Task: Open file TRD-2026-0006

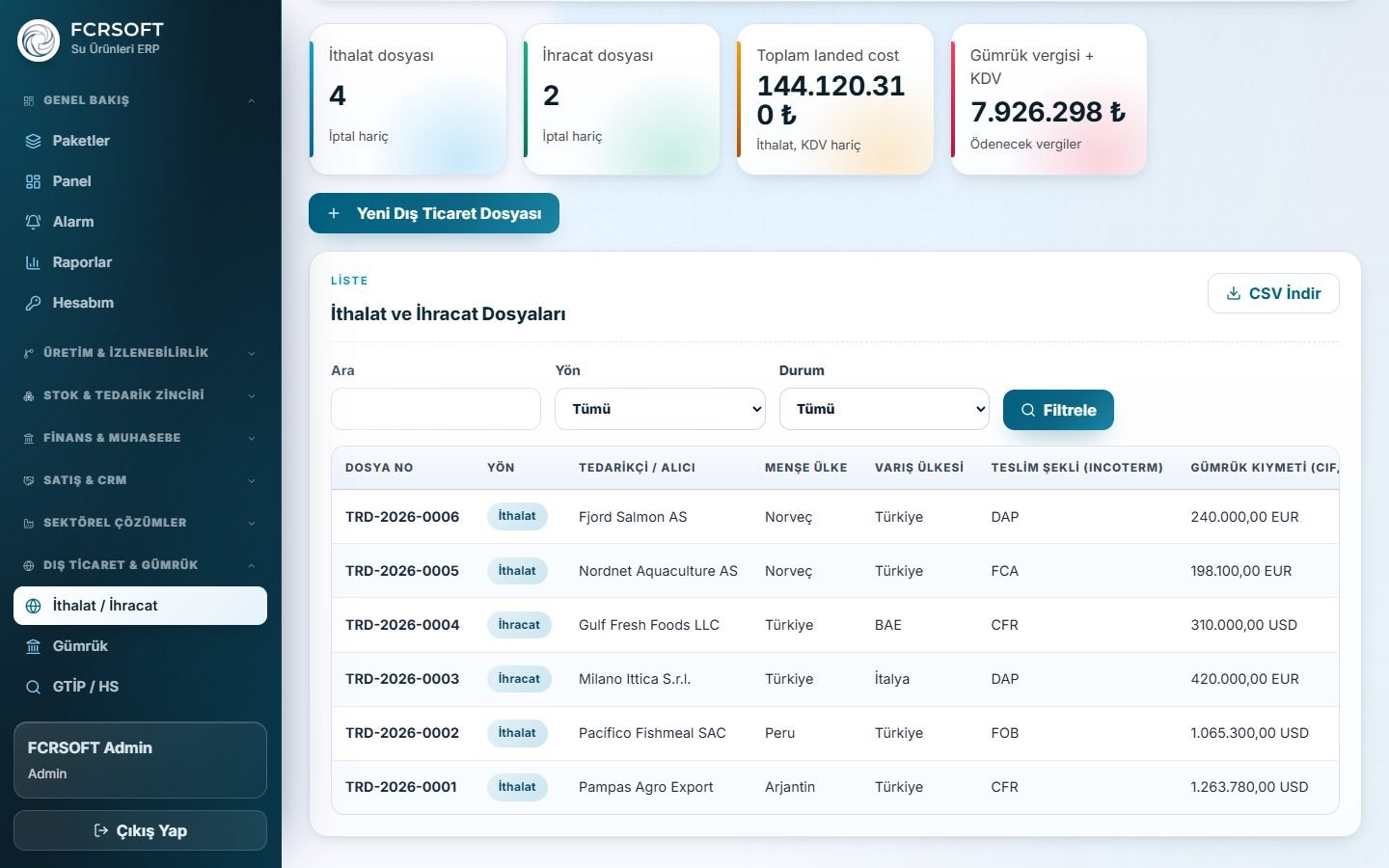Action: pyautogui.click(x=402, y=517)
